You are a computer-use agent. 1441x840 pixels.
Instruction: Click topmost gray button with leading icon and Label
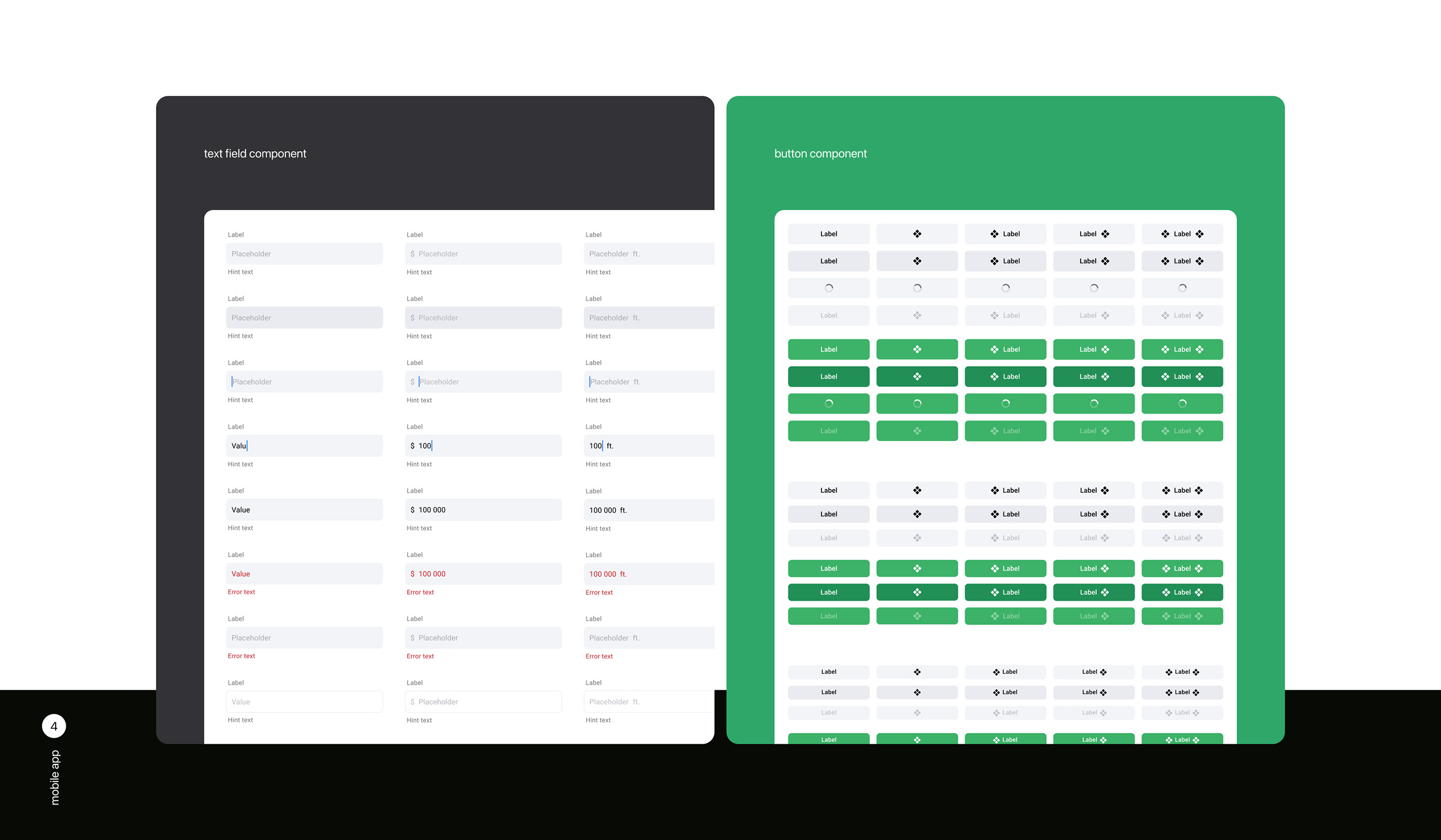point(1005,234)
